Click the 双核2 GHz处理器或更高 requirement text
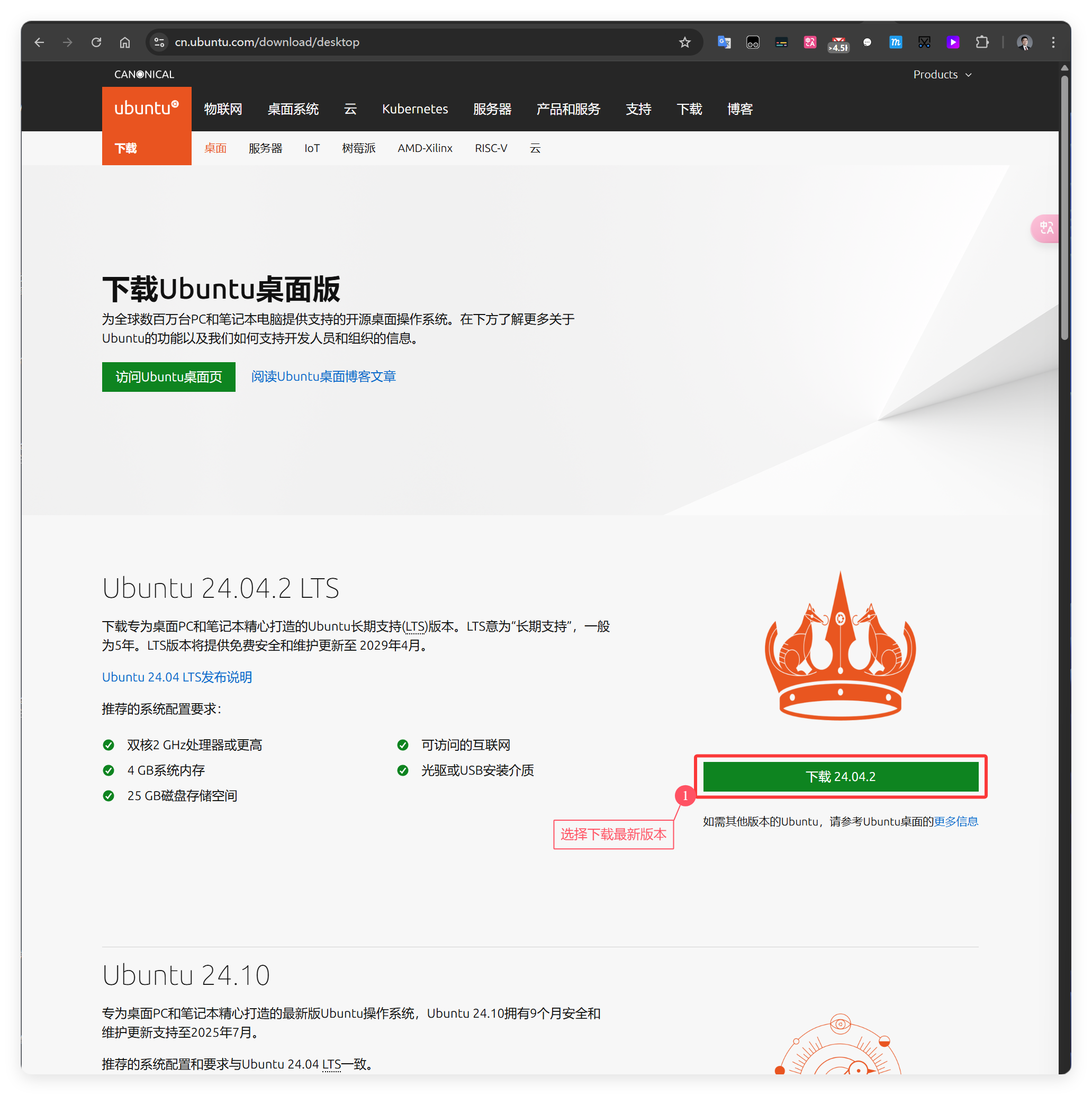1092x1095 pixels. [194, 744]
